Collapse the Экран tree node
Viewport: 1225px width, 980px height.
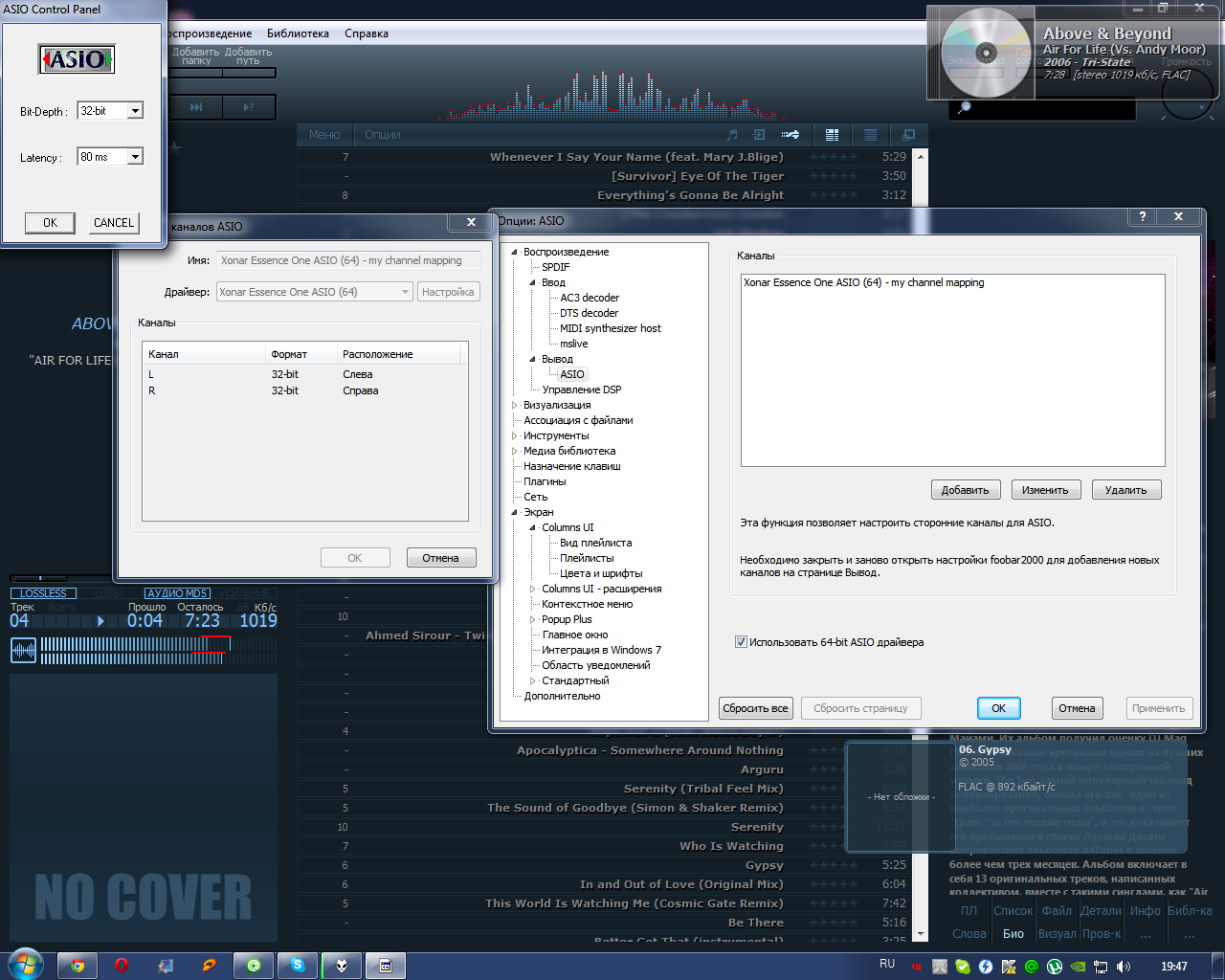coord(515,512)
